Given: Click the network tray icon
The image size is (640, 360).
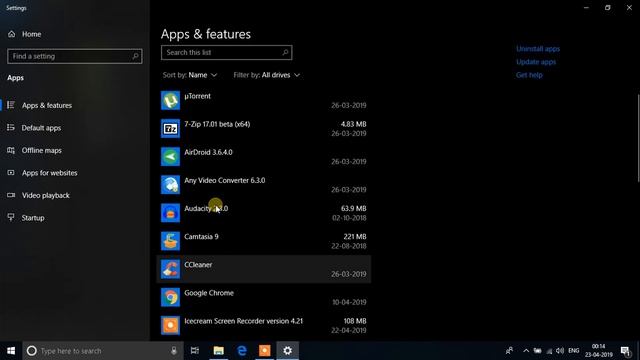Looking at the screenshot, I should (x=549, y=351).
